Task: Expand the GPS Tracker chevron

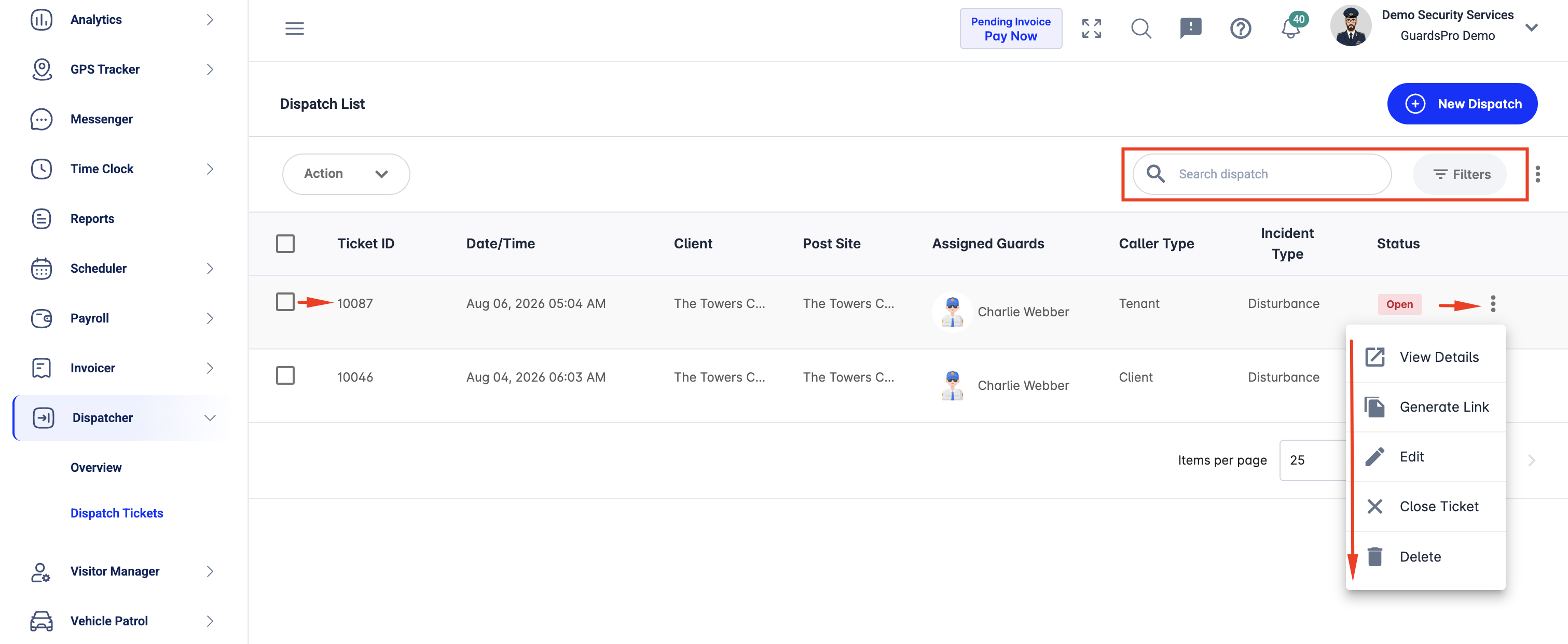Action: coord(210,69)
